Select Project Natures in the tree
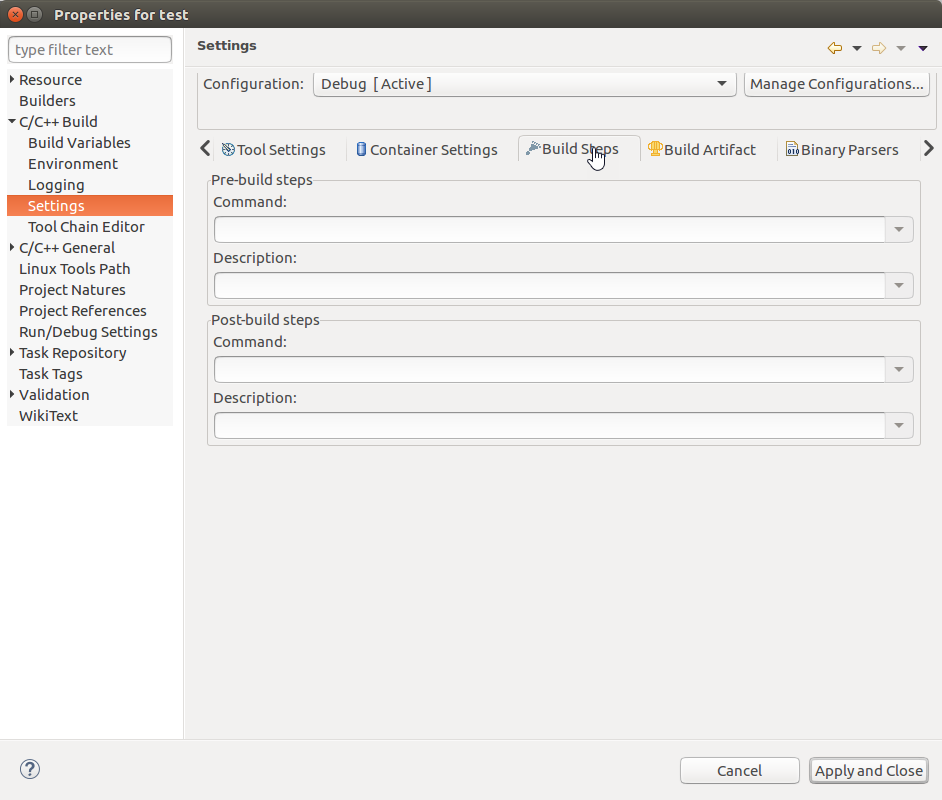942x800 pixels. click(72, 290)
